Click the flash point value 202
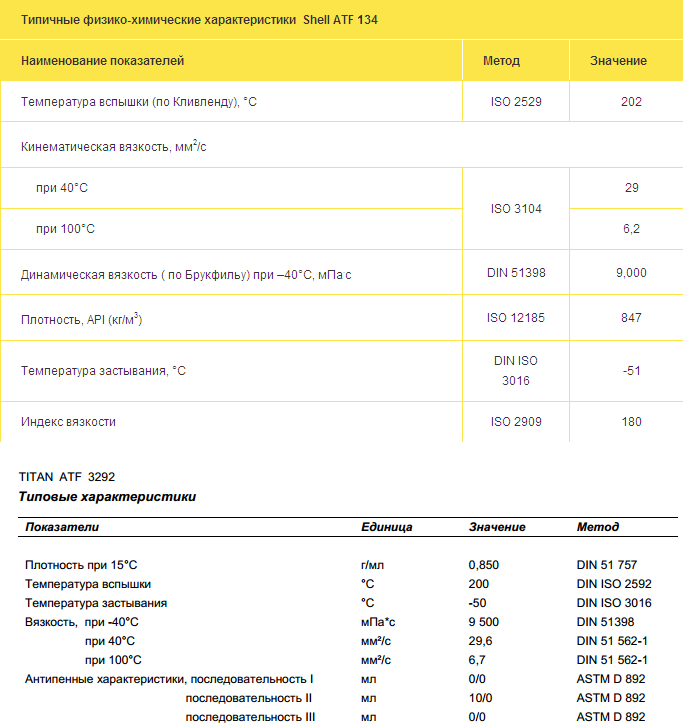This screenshot has height=724, width=683. [631, 102]
